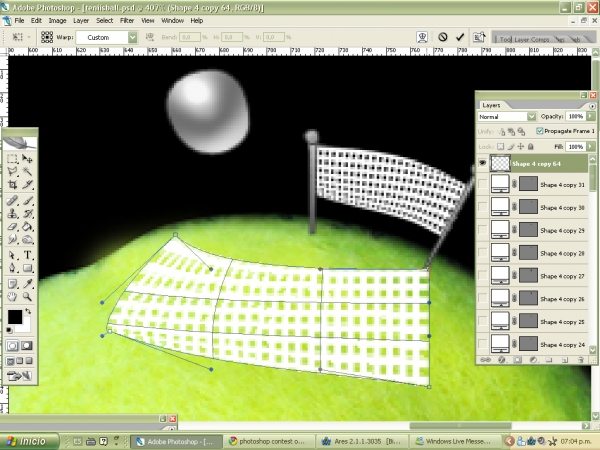Select the Pen tool
This screenshot has width=600, height=450.
(12, 268)
